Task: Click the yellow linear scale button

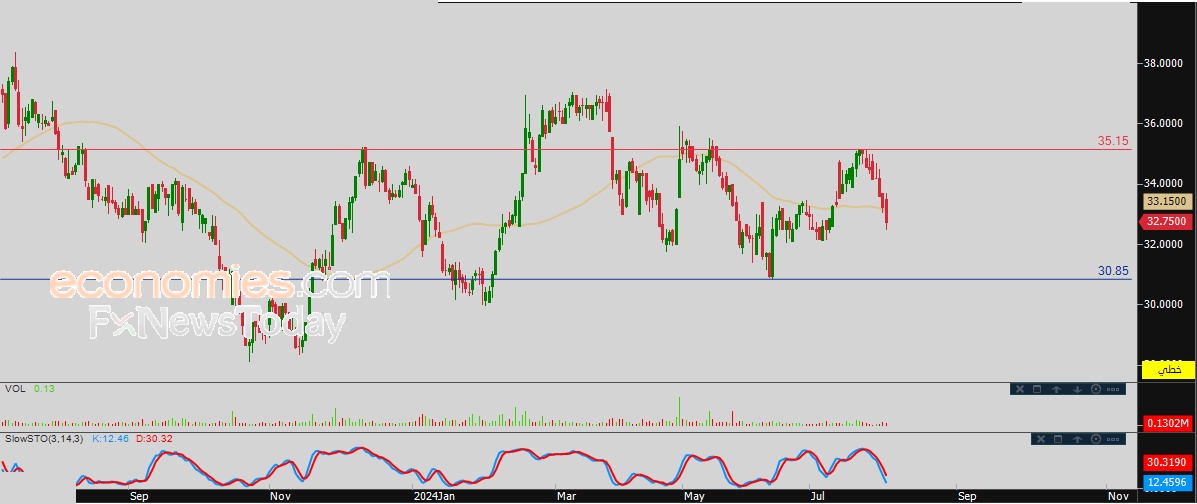Action: 1168,370
